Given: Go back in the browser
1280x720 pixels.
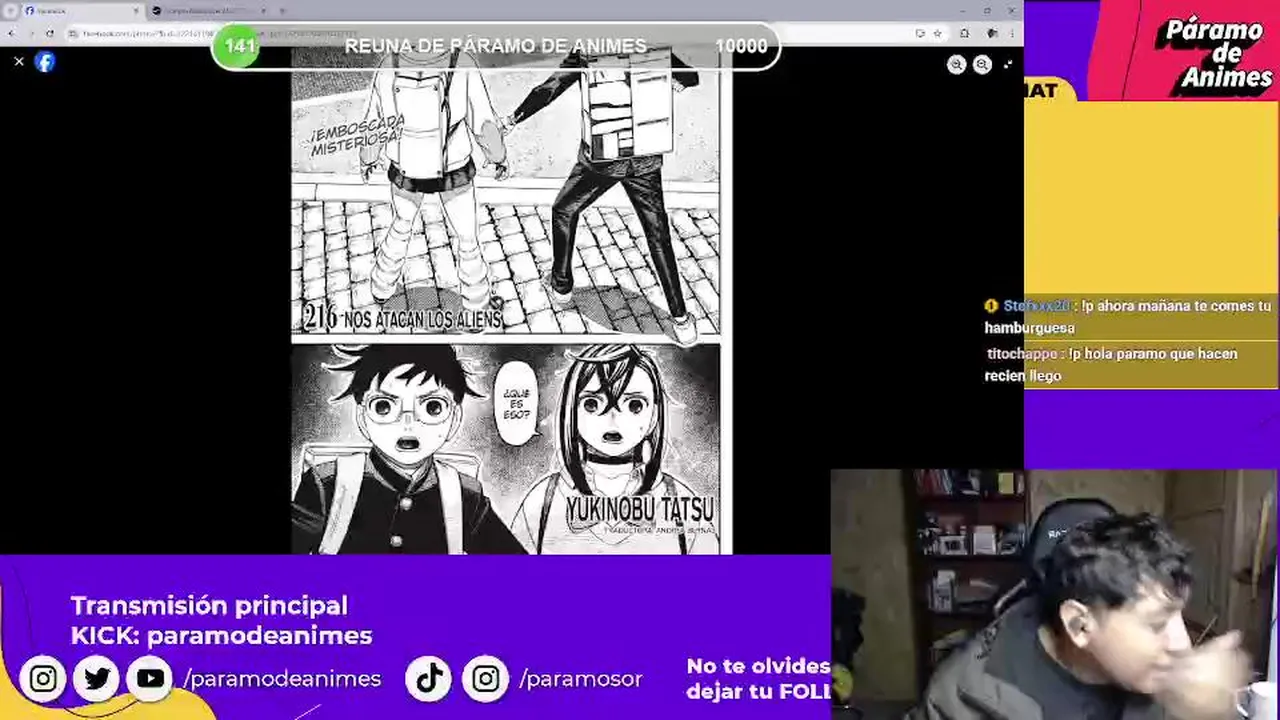Looking at the screenshot, I should [x=11, y=33].
